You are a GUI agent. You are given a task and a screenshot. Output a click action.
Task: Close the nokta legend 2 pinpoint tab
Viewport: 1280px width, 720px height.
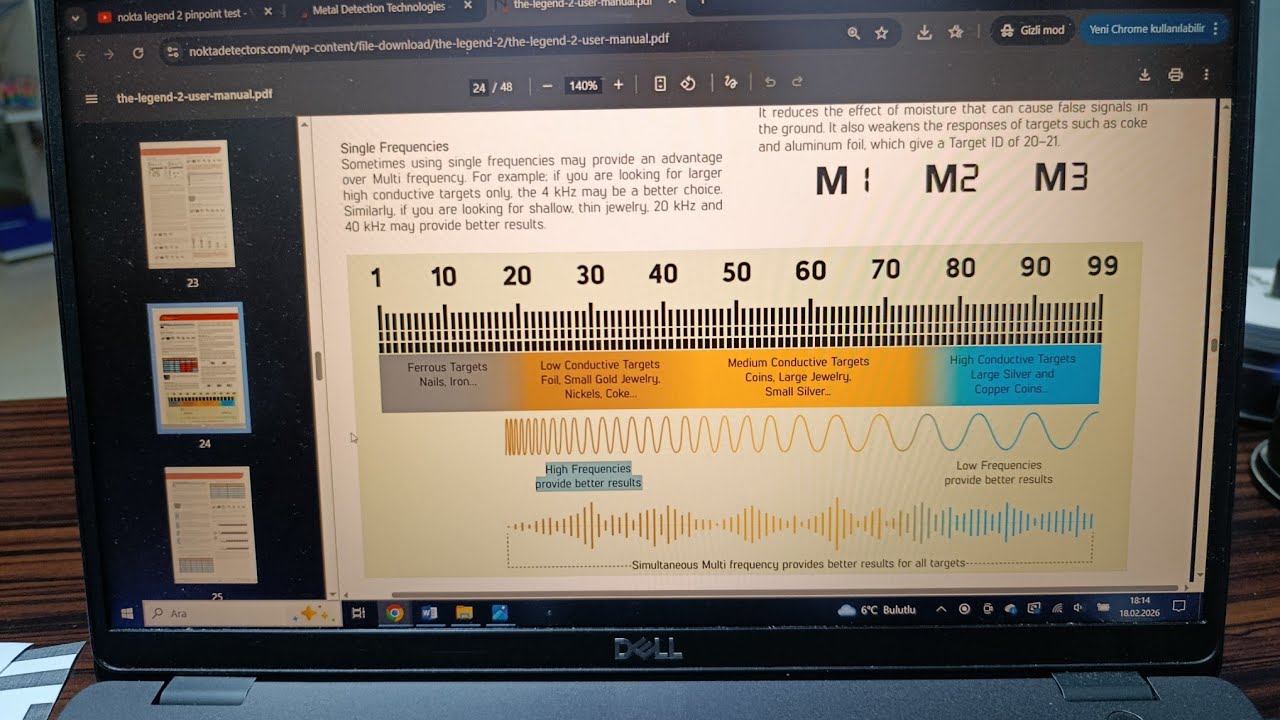pos(267,12)
